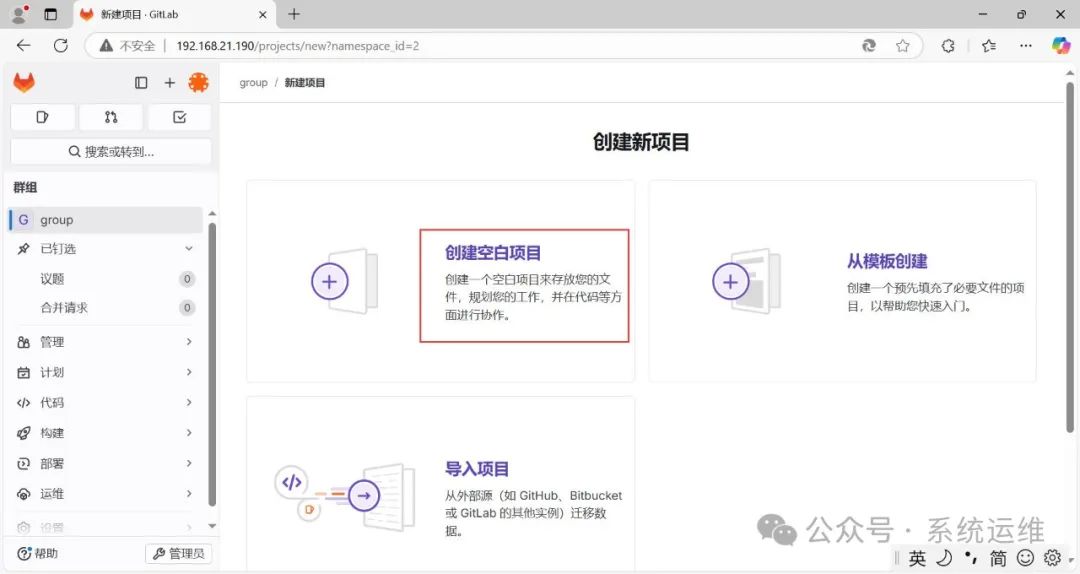Expand the 构建 sidebar menu

189,433
